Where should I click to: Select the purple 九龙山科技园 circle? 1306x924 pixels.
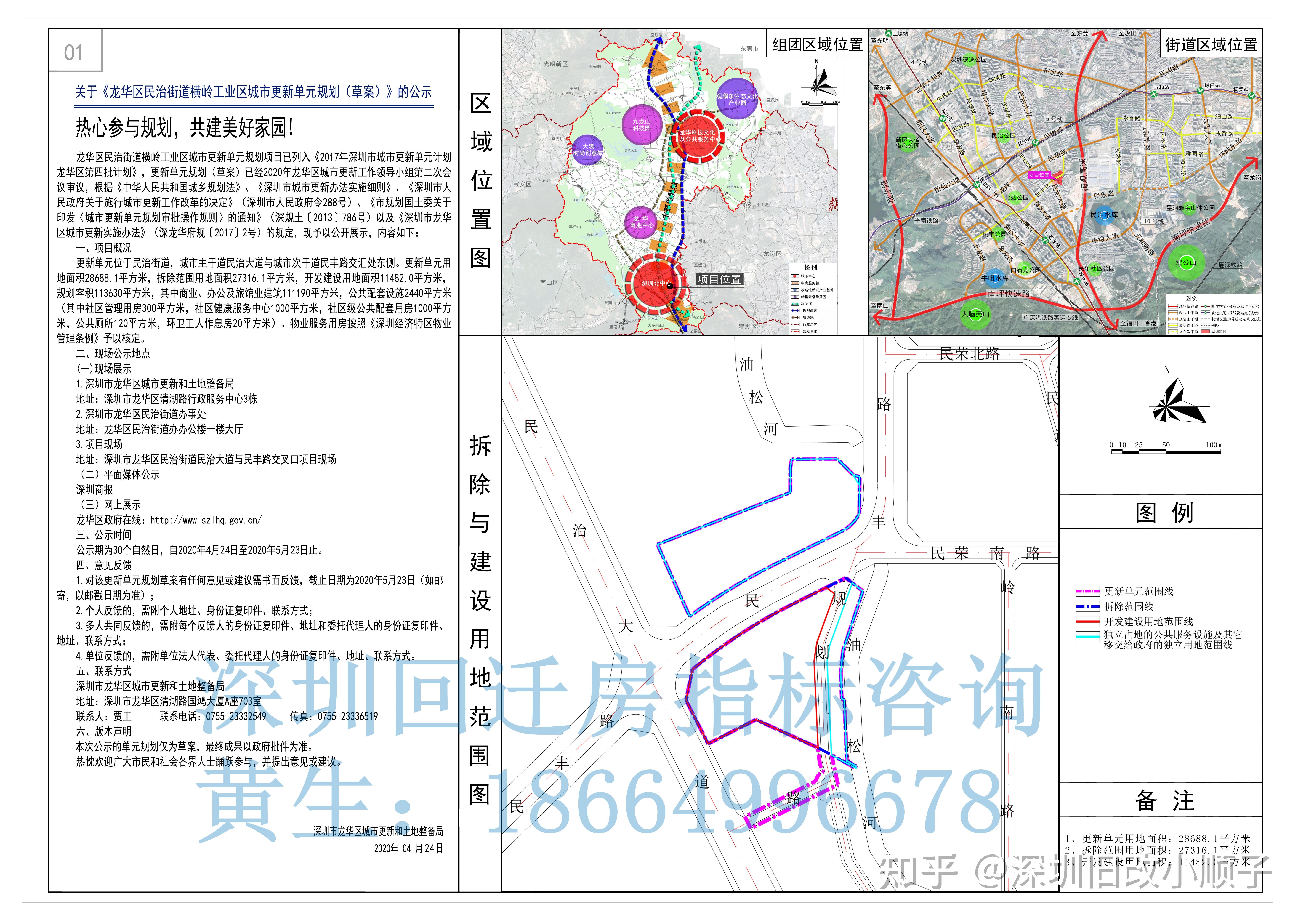pyautogui.click(x=642, y=125)
